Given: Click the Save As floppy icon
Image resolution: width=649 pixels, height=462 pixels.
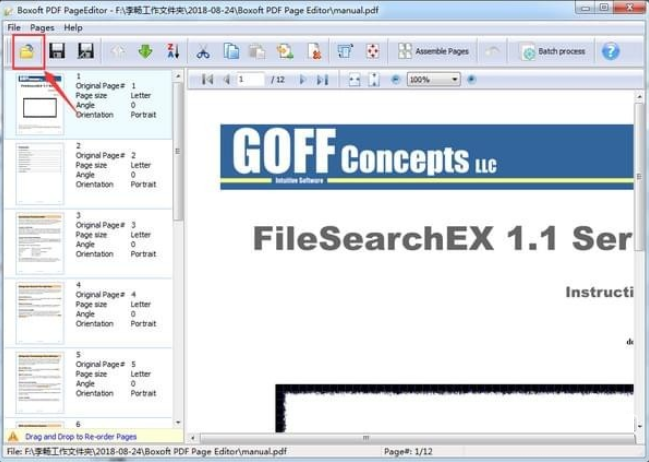Looking at the screenshot, I should click(86, 51).
